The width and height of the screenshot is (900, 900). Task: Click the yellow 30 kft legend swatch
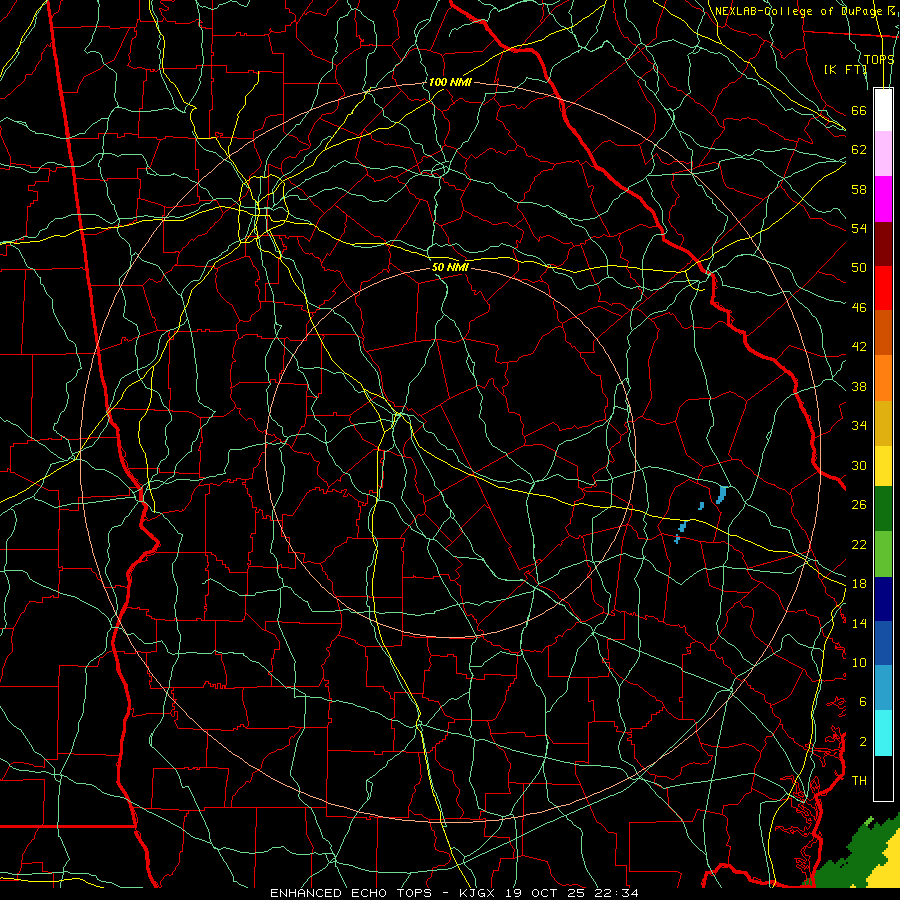[883, 466]
